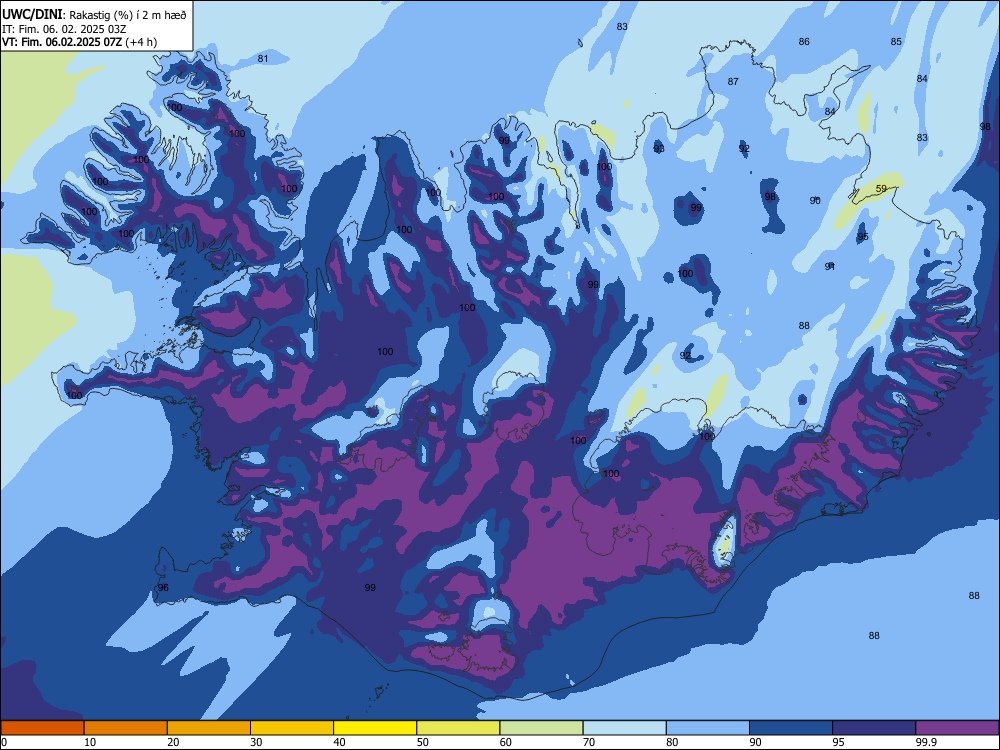Click the legend scale label 90

[755, 742]
